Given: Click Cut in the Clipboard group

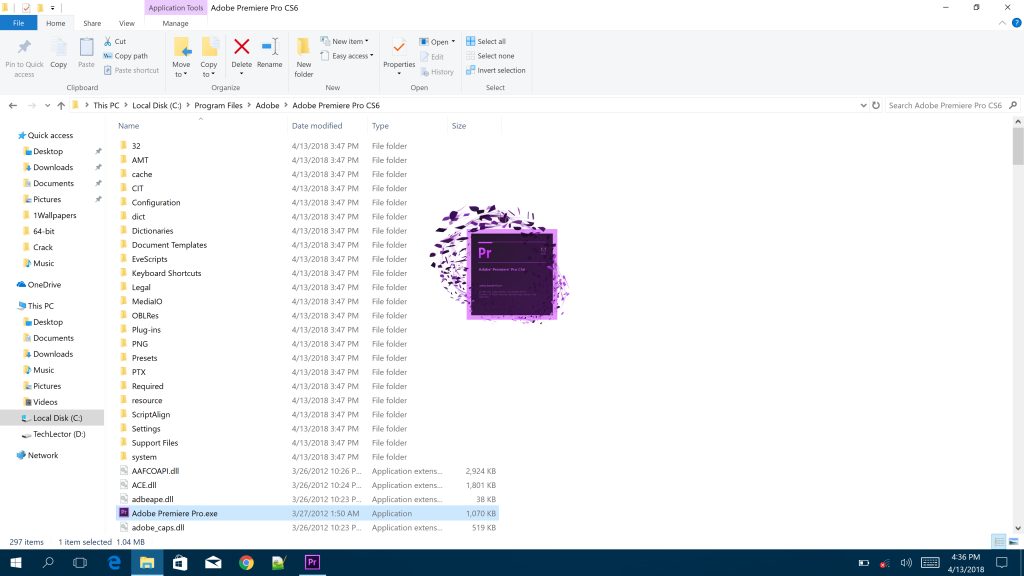Looking at the screenshot, I should (x=115, y=41).
